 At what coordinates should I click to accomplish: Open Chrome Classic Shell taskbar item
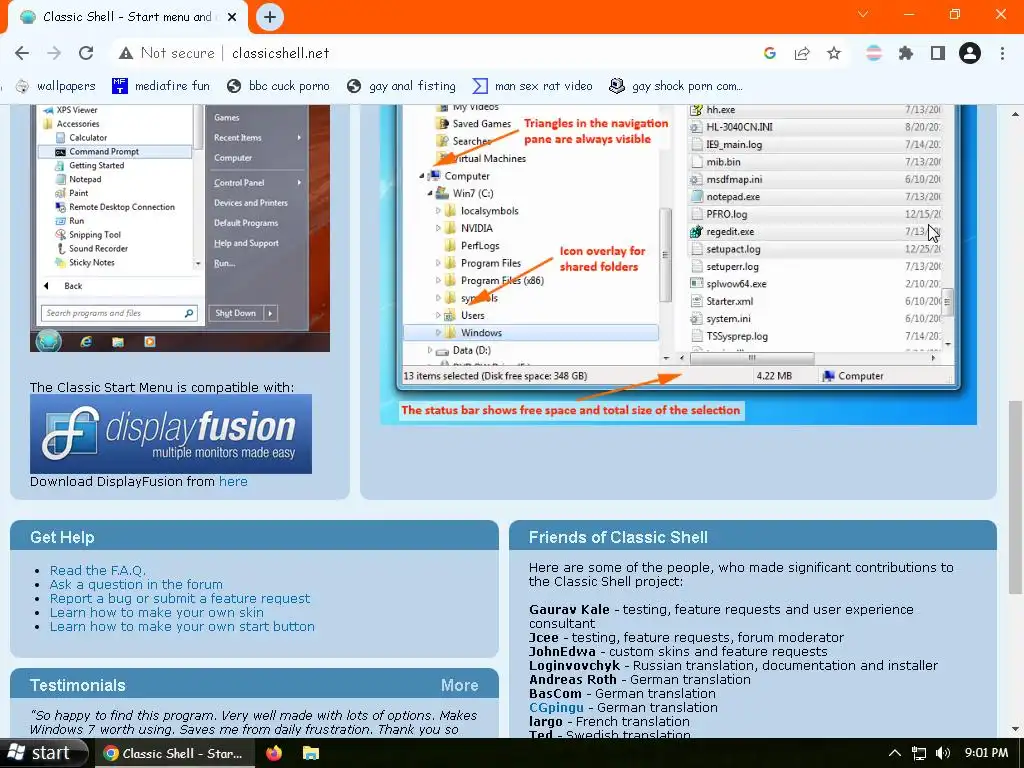pyautogui.click(x=173, y=754)
